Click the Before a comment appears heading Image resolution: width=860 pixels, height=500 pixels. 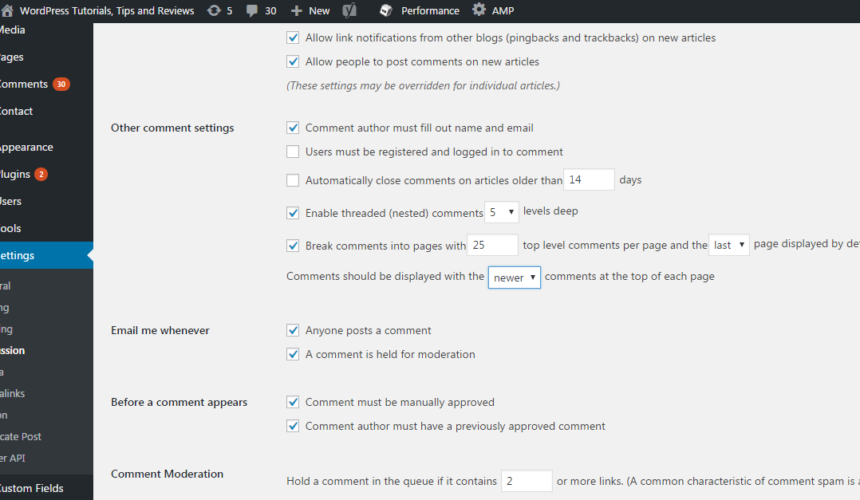(x=179, y=402)
